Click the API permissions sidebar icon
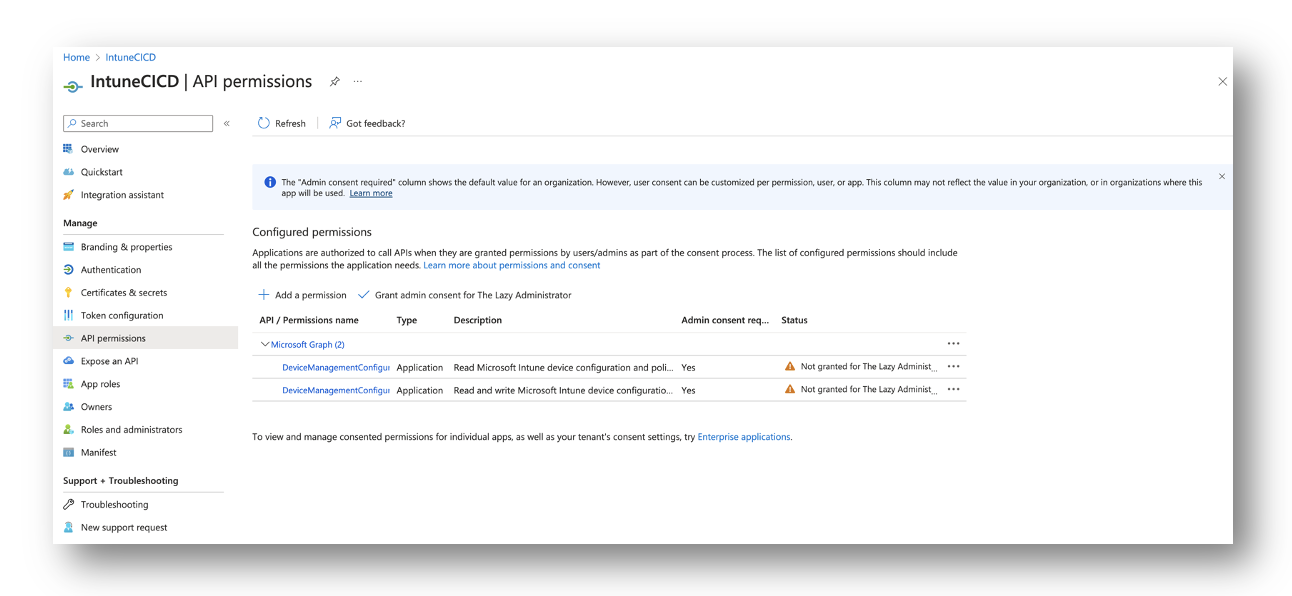Viewport: 1292px width, 596px height. 68,339
